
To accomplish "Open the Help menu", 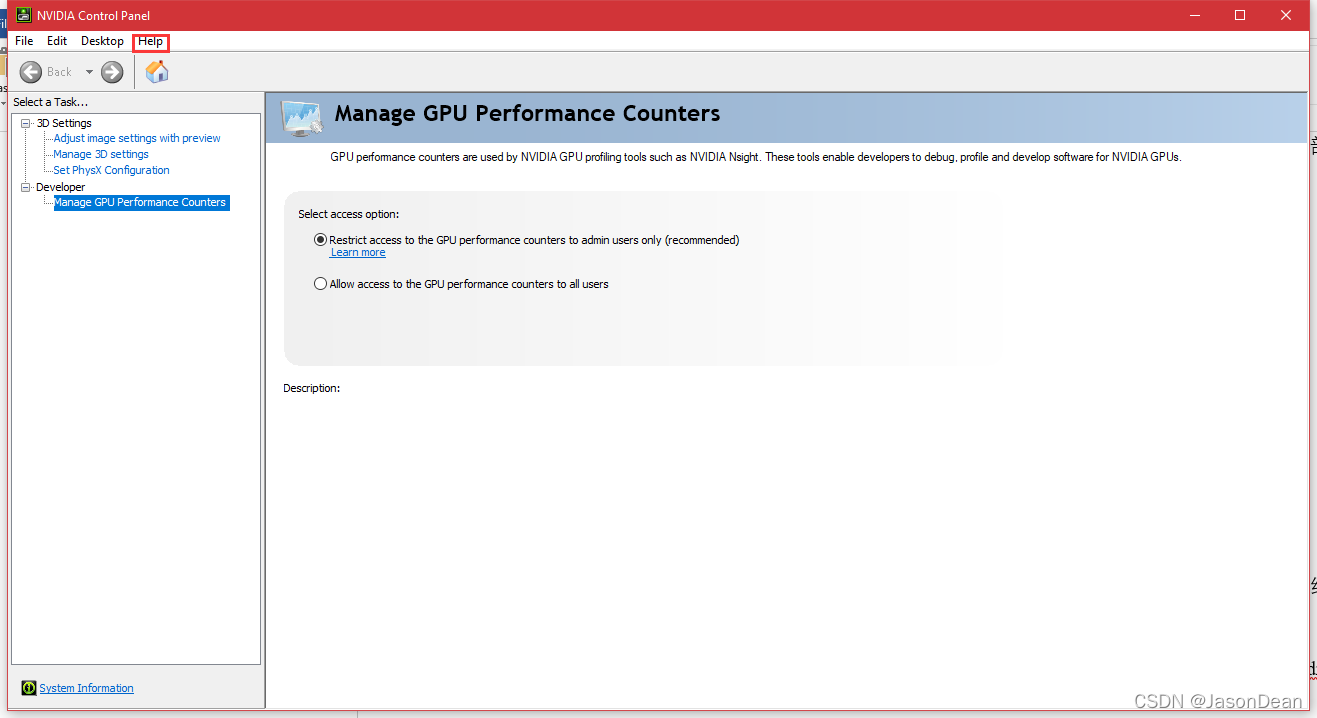I will pyautogui.click(x=150, y=41).
